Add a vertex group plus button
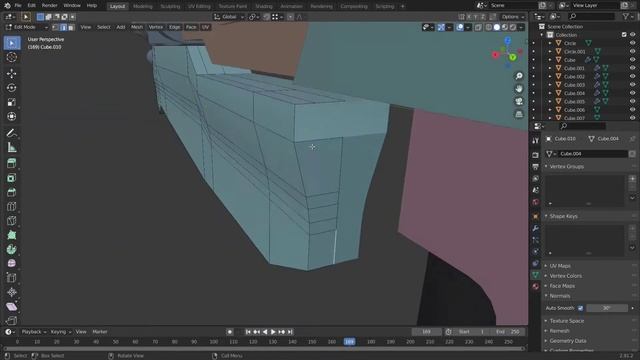 pyautogui.click(x=632, y=178)
